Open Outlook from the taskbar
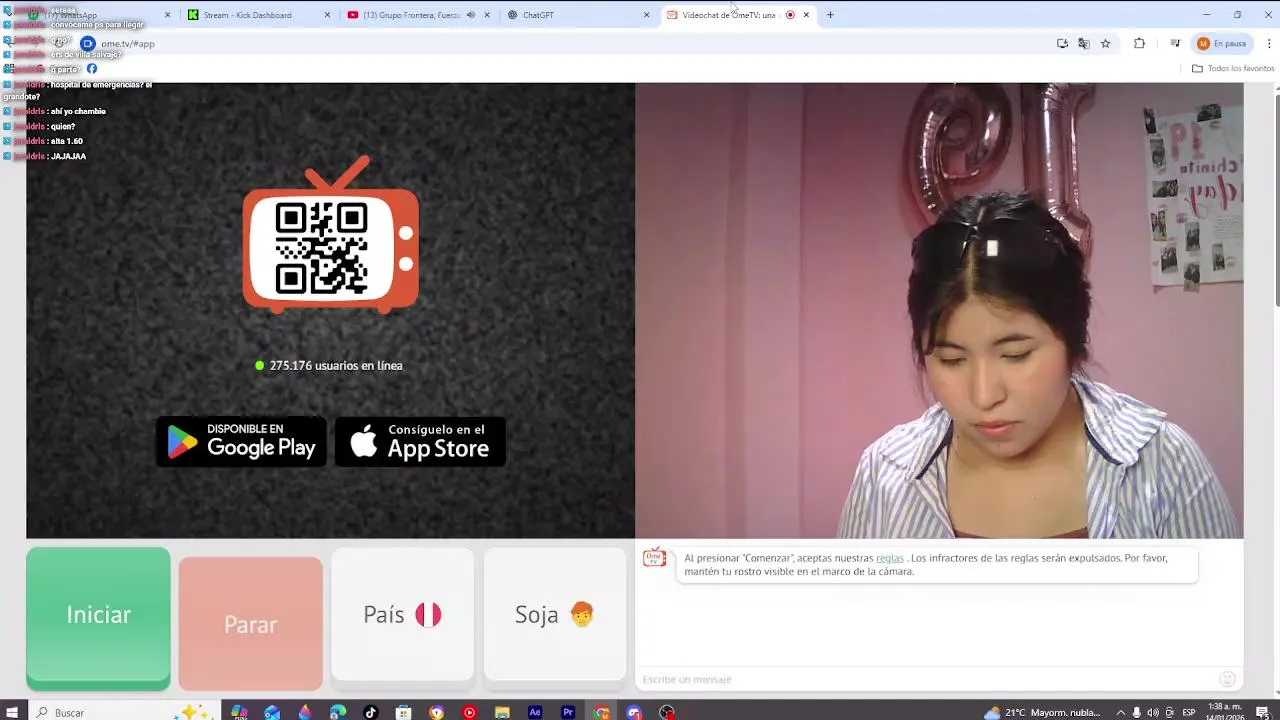The image size is (1280, 720). pos(272,712)
